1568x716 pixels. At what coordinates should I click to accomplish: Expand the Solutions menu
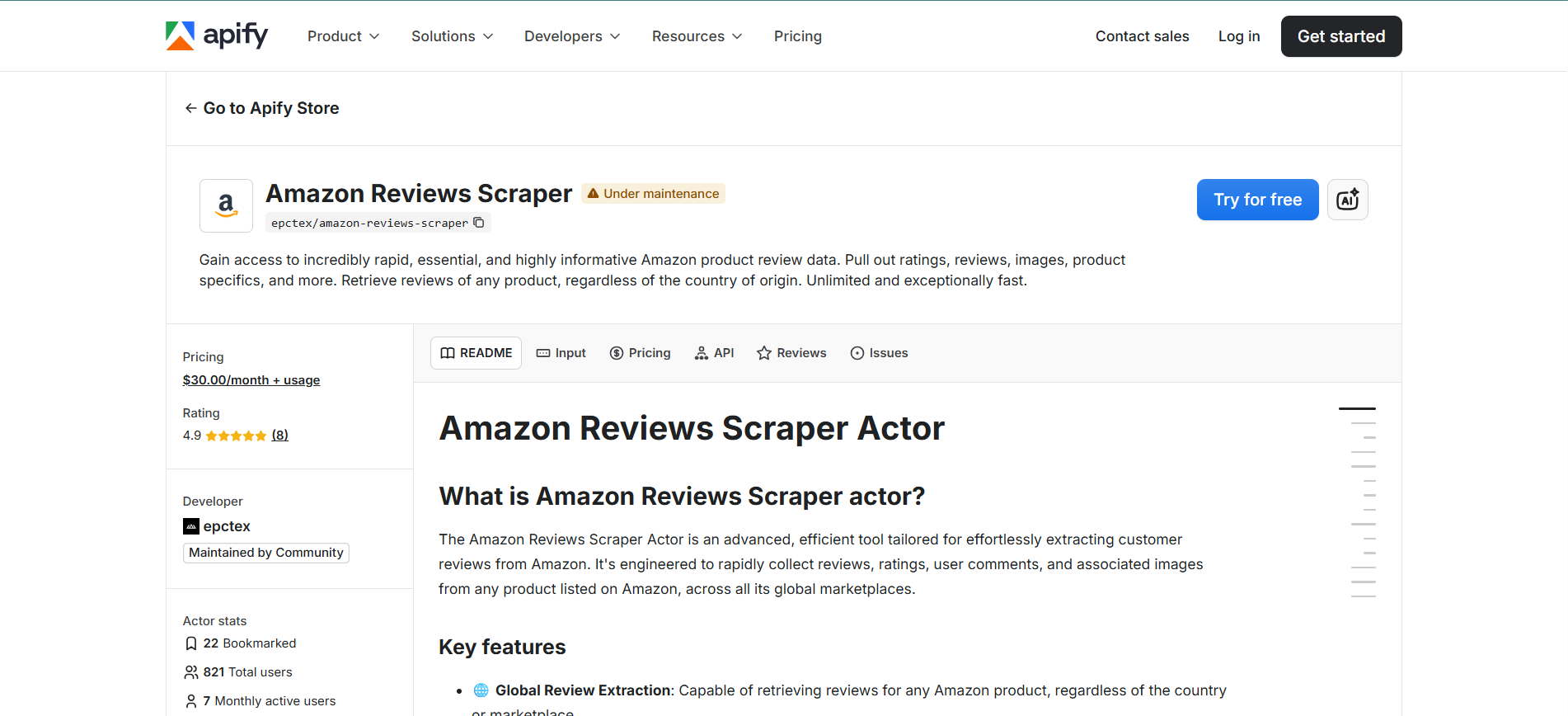click(x=452, y=36)
